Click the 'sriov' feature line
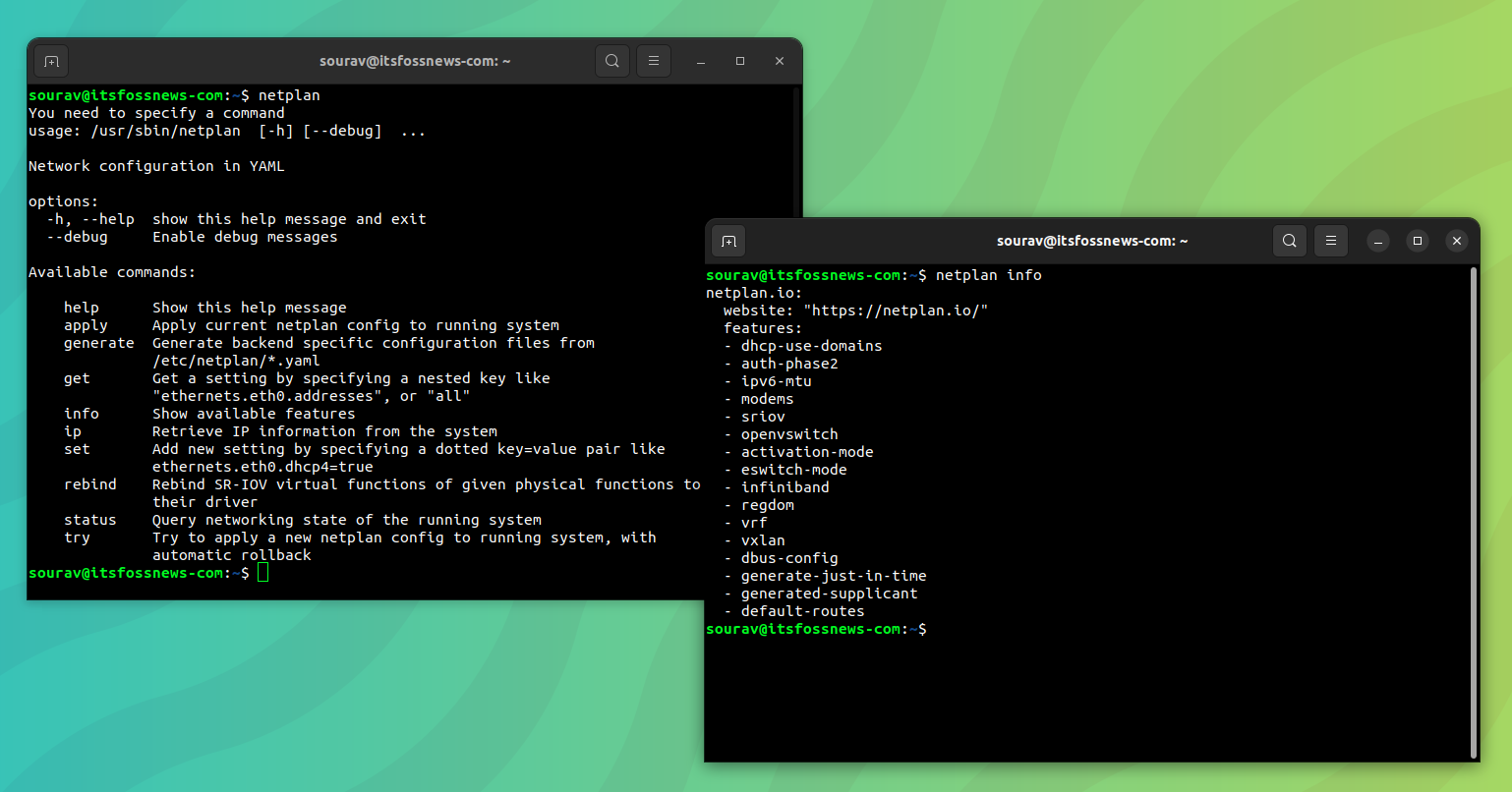 762,416
